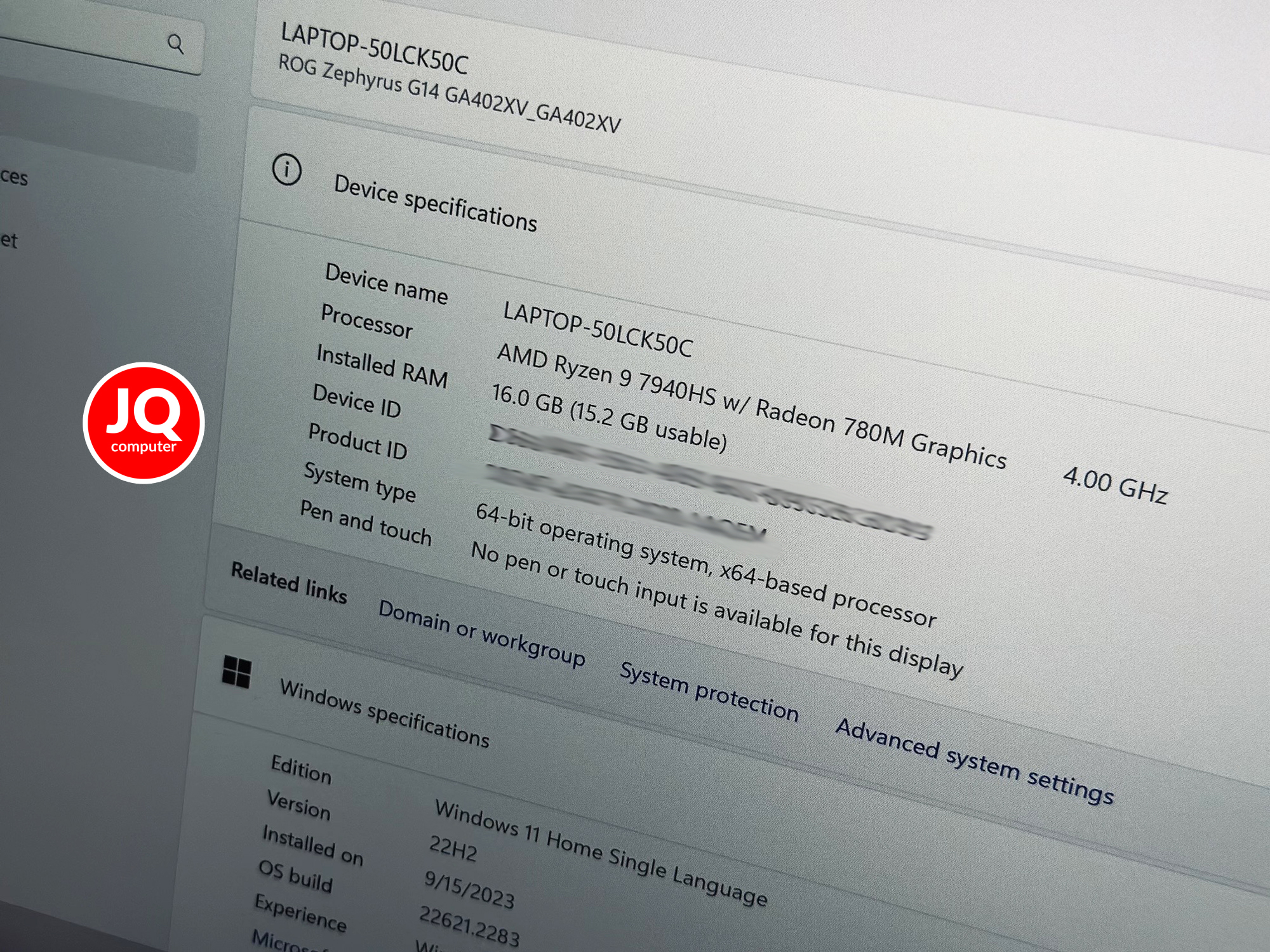Image resolution: width=1270 pixels, height=952 pixels.
Task: Click the LAPTOP-50LCK50C page header title
Action: point(375,48)
